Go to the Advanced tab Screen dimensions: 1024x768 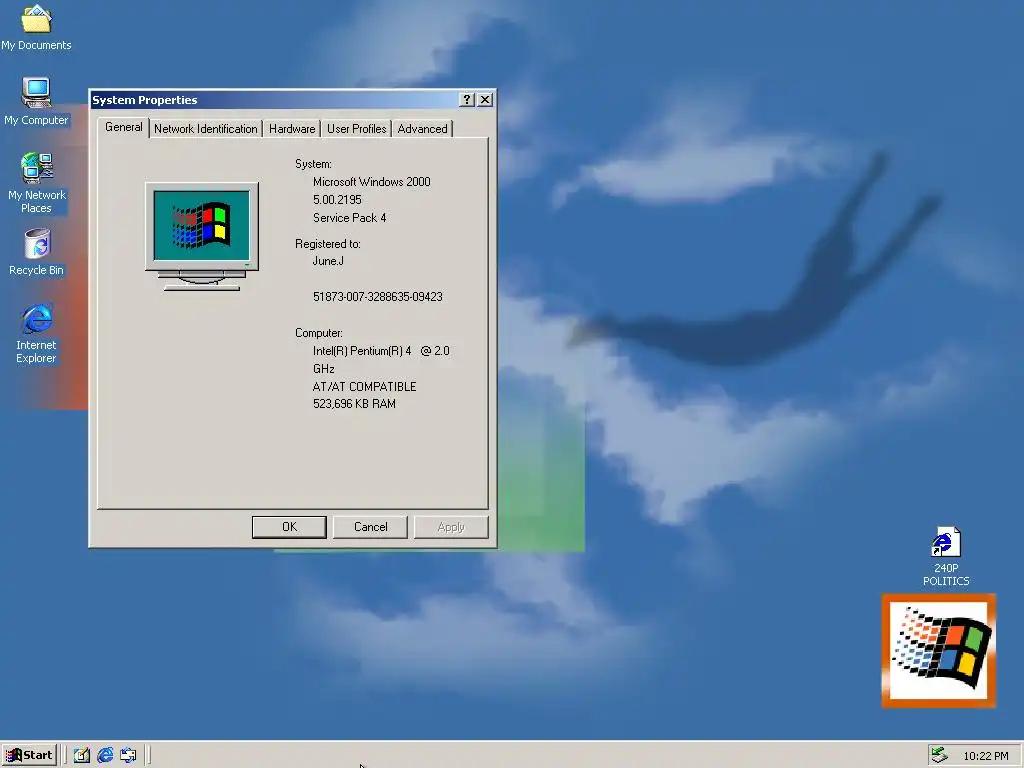point(423,129)
